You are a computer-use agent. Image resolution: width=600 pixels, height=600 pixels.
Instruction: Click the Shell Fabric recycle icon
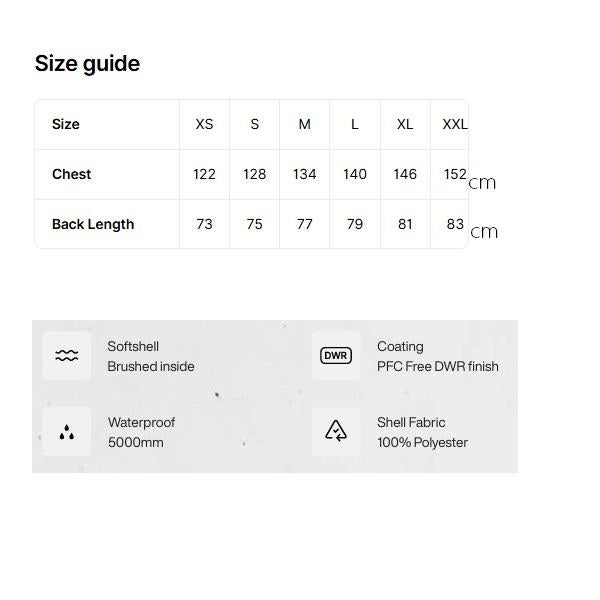click(336, 432)
